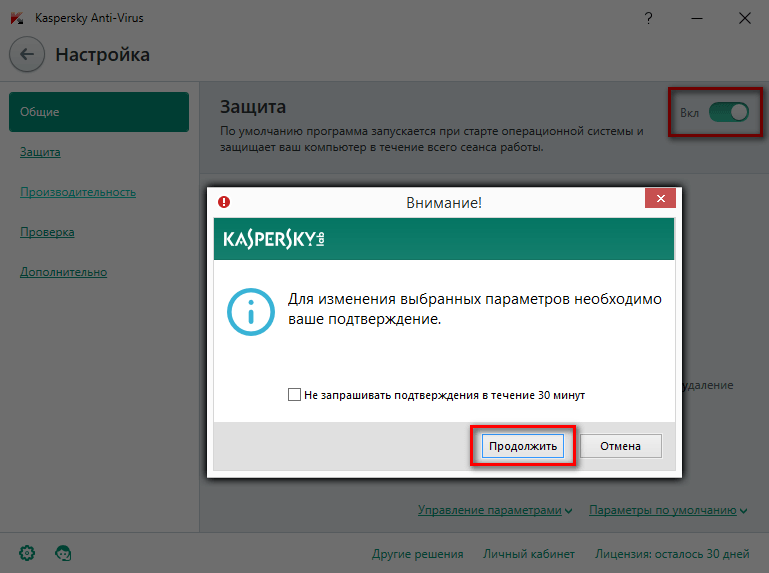Expand Параметры по умолчанию dropdown
Screen dimensions: 769x573
click(668, 510)
